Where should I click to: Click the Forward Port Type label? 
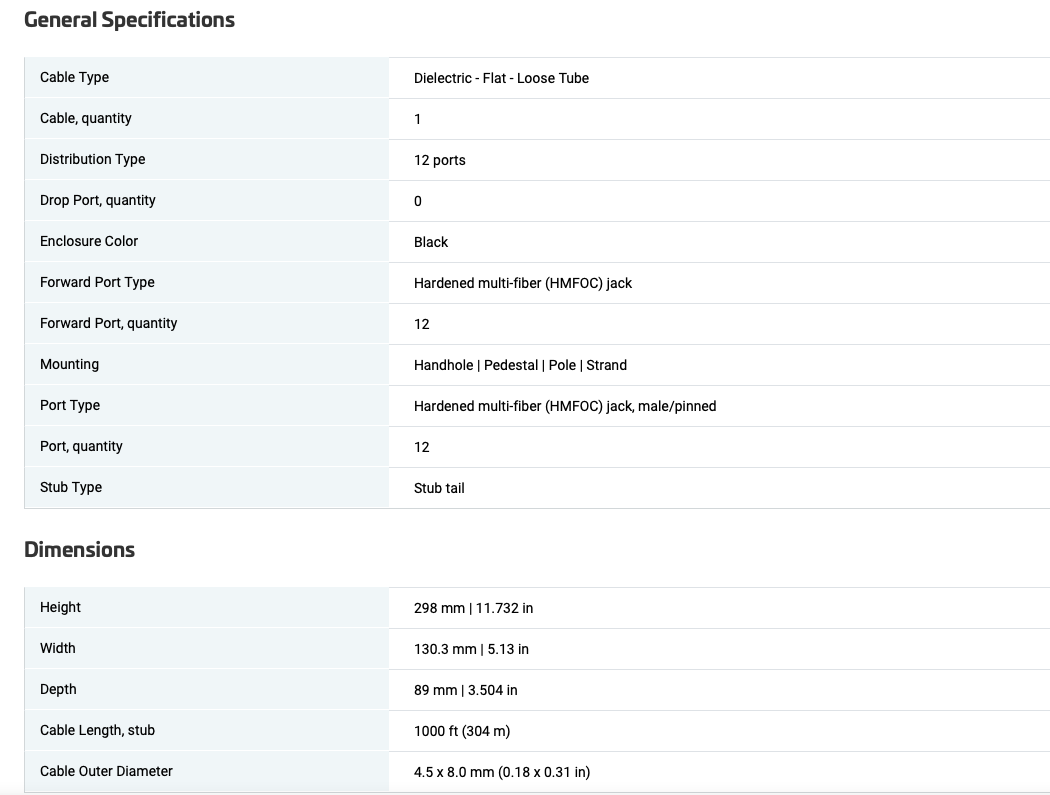97,282
